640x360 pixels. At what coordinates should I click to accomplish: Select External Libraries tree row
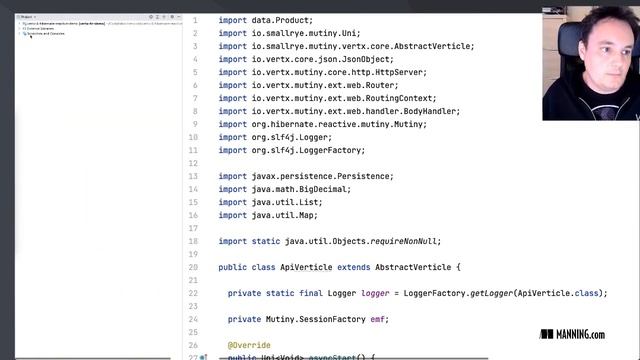pyautogui.click(x=38, y=29)
